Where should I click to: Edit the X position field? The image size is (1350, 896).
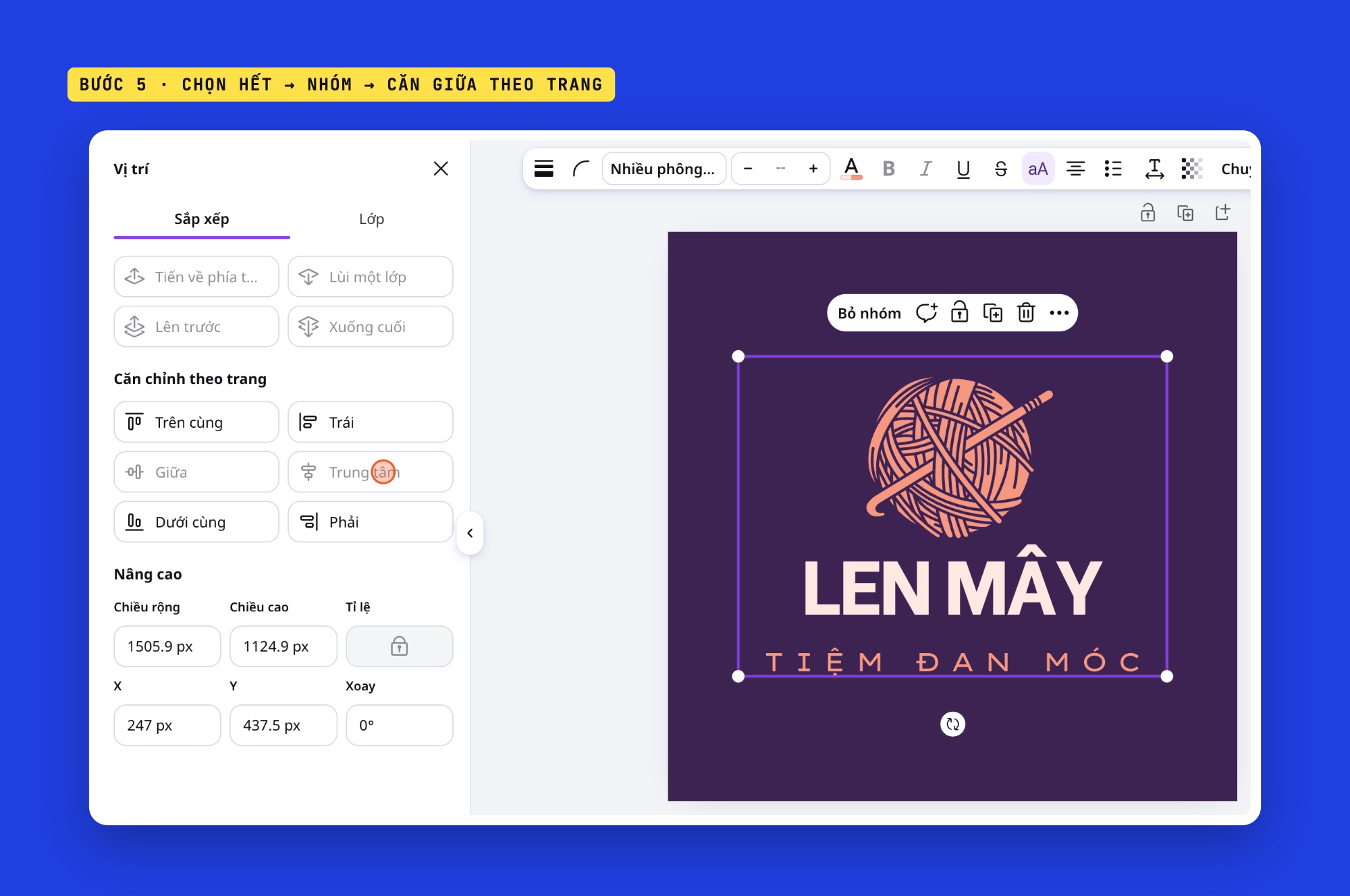[x=167, y=725]
